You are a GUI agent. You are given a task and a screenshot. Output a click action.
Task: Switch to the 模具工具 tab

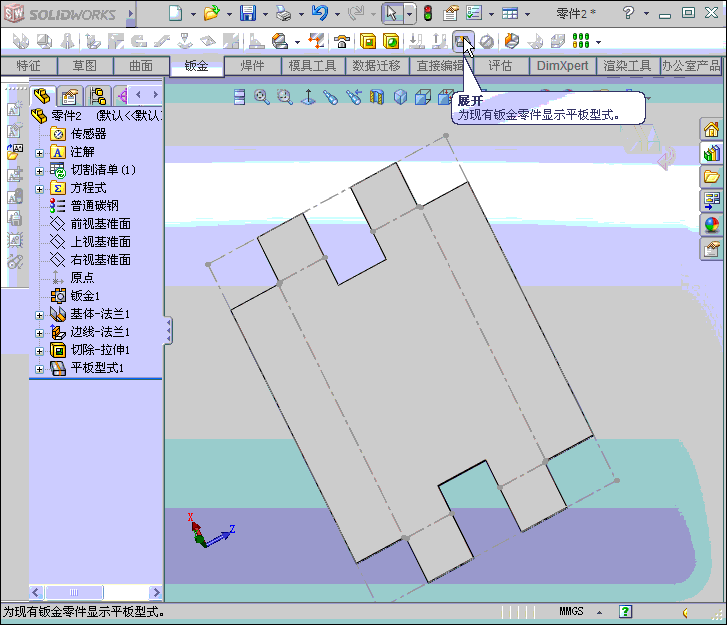click(312, 66)
